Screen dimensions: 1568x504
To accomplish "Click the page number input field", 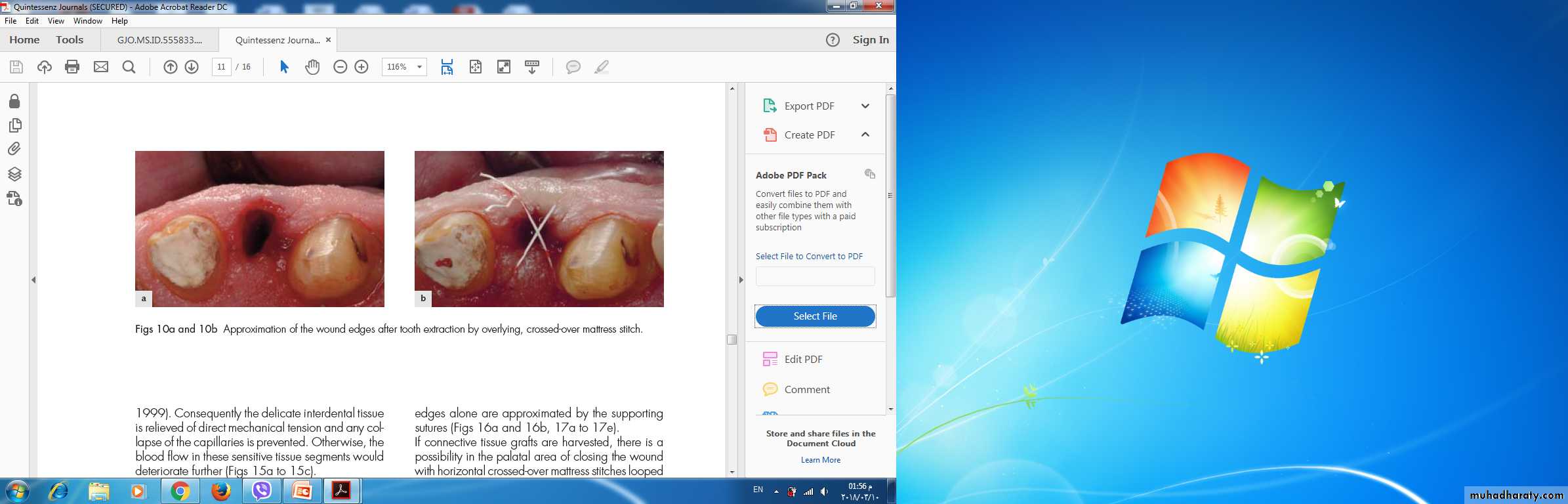I will (221, 67).
